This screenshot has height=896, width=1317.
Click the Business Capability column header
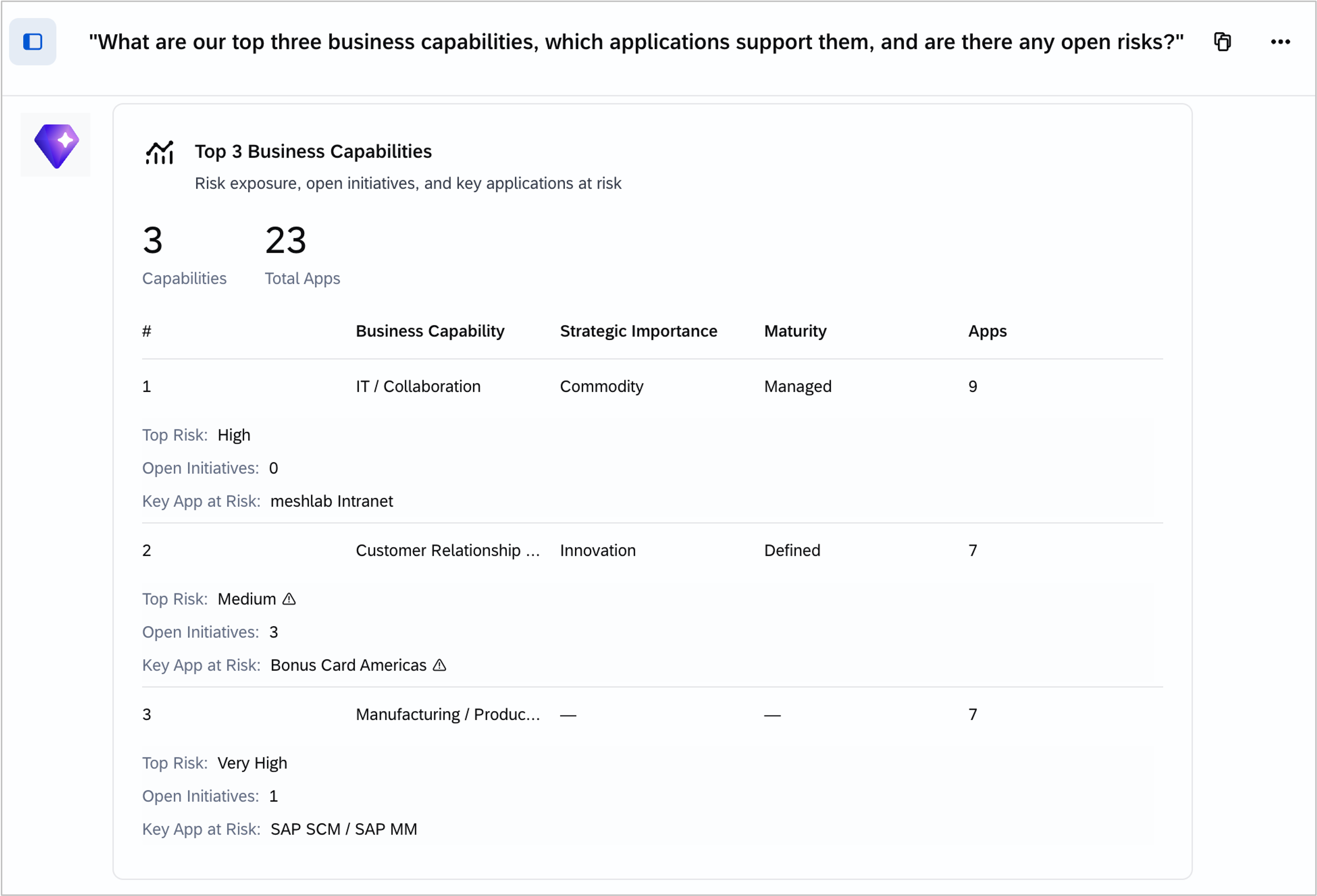[x=430, y=331]
